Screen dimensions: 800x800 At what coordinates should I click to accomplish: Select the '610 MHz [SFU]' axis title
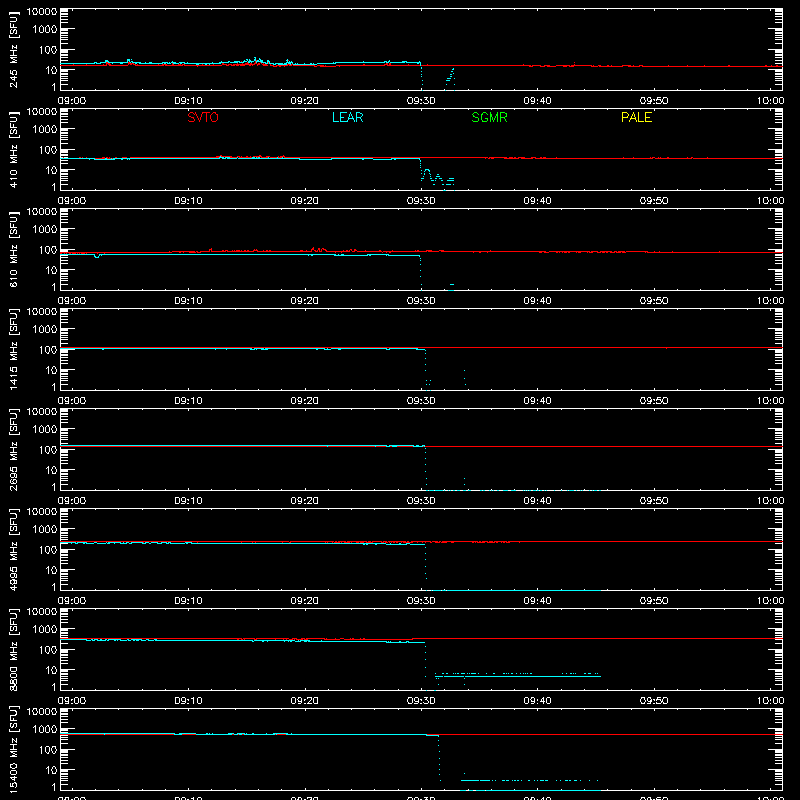14,249
